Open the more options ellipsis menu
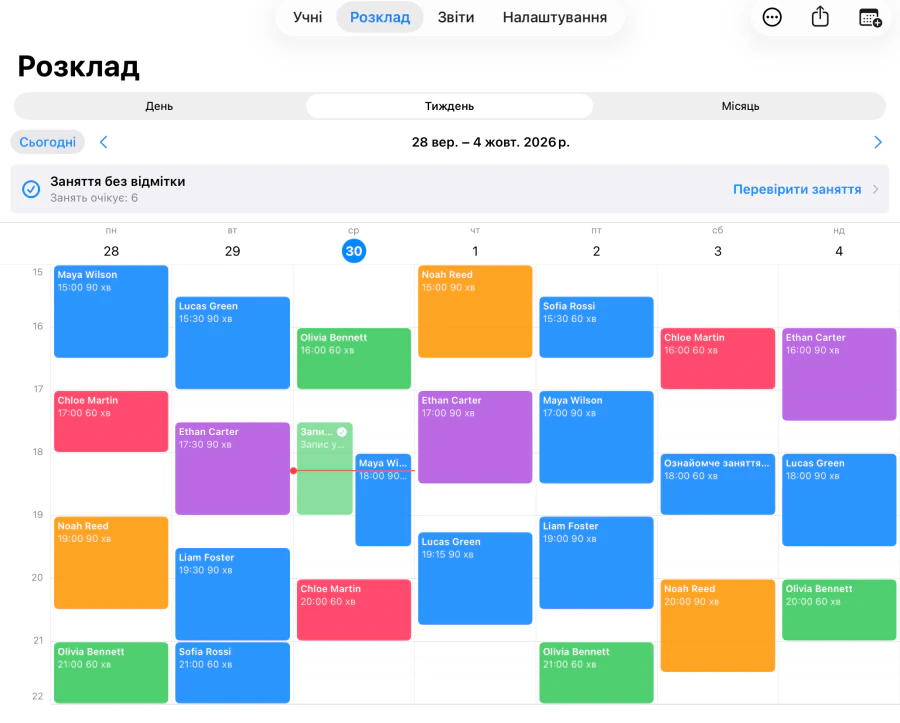This screenshot has width=900, height=723. tap(771, 18)
